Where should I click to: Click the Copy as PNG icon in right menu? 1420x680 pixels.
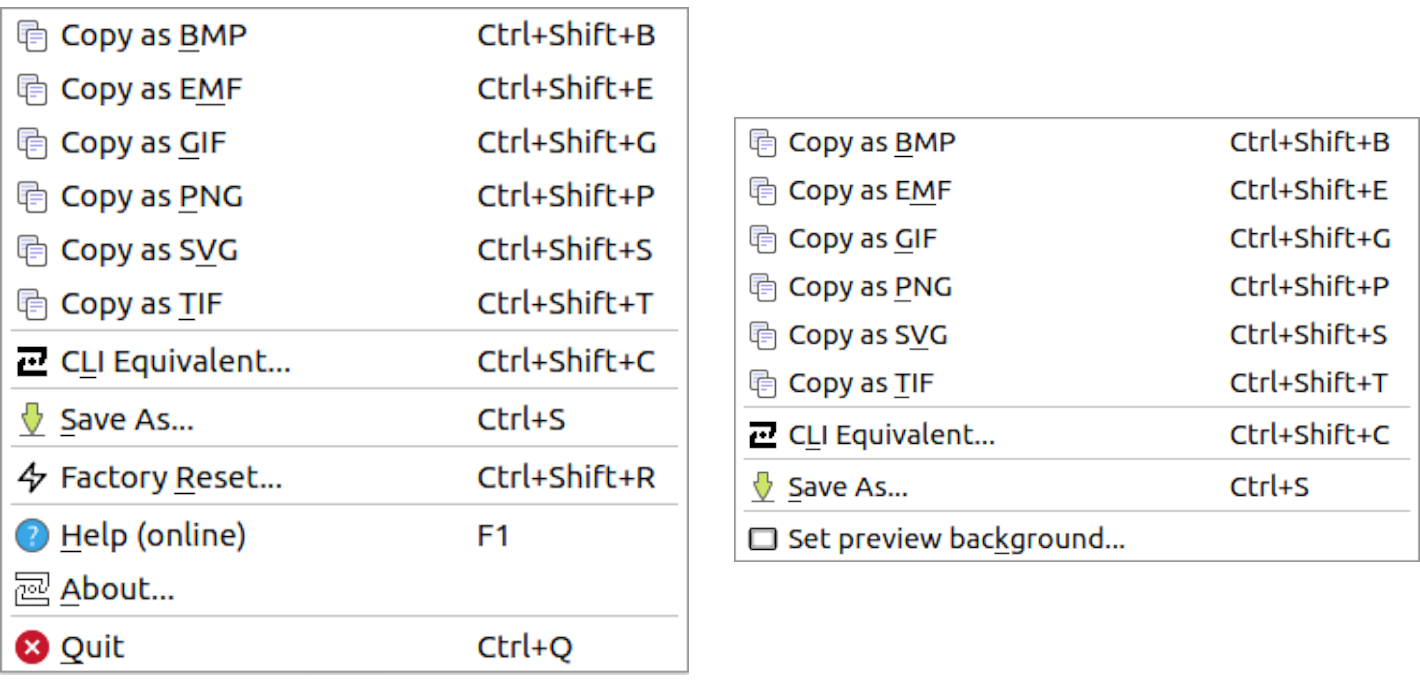pos(764,286)
